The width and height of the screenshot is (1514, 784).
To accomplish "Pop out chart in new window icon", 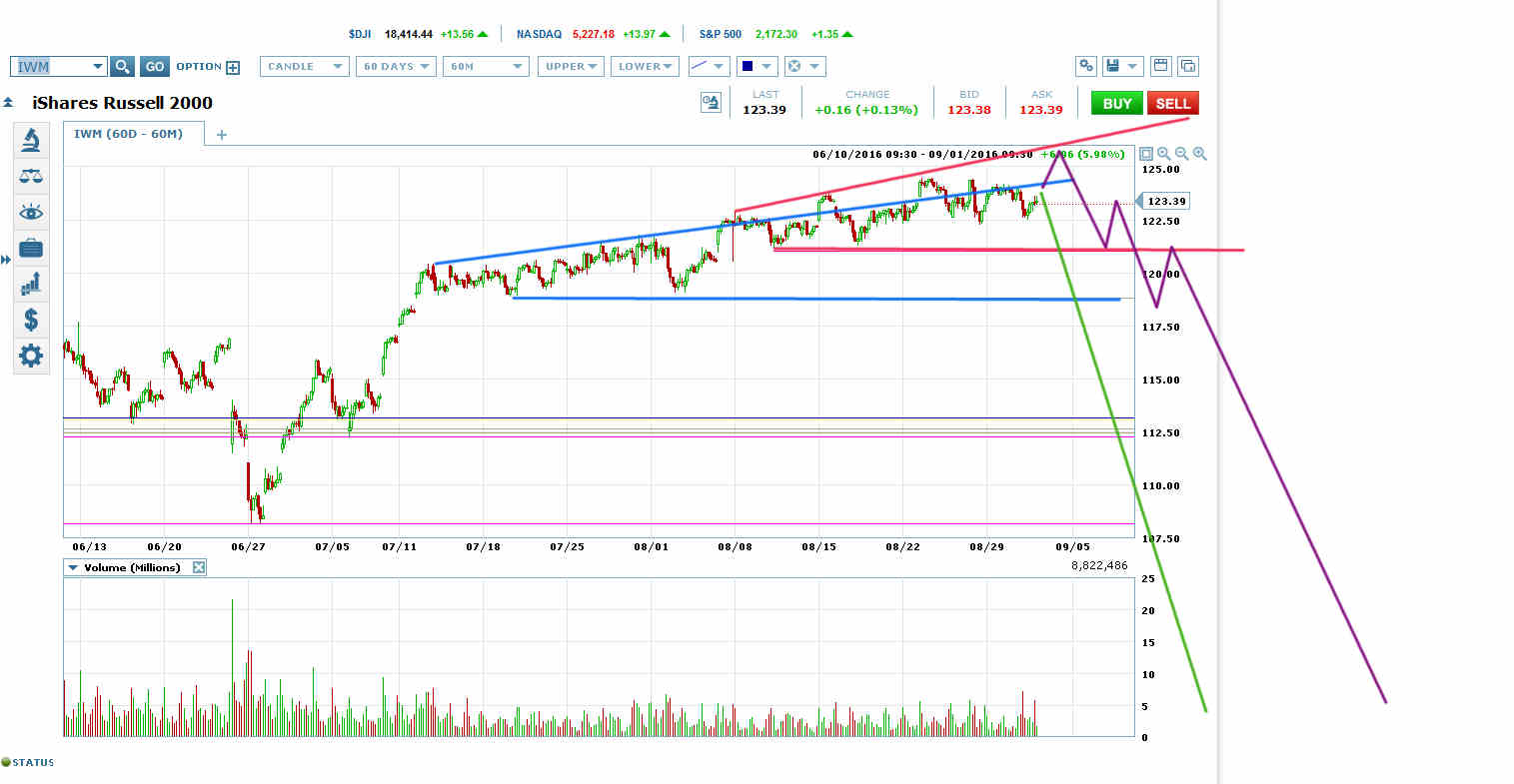I will (1188, 66).
